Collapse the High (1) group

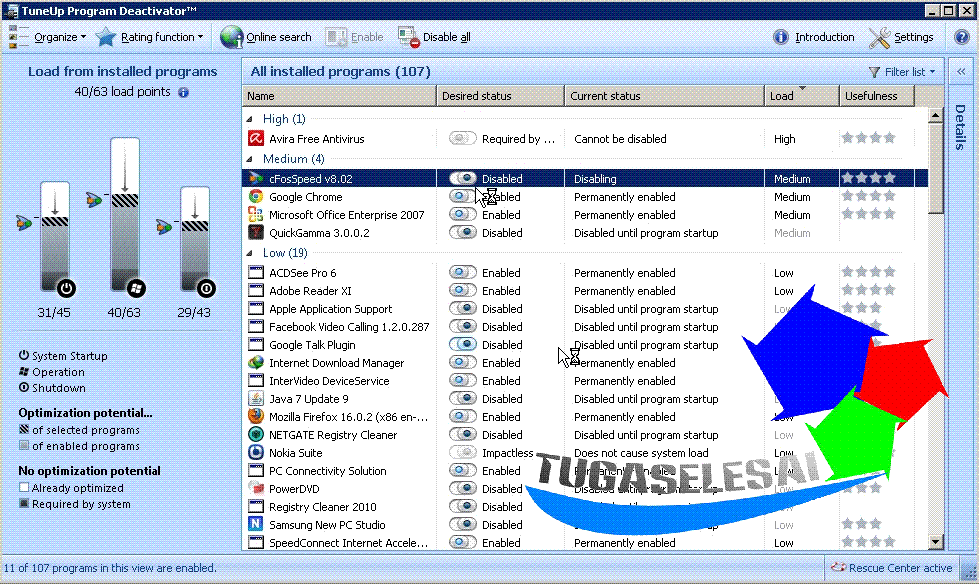tap(250, 119)
